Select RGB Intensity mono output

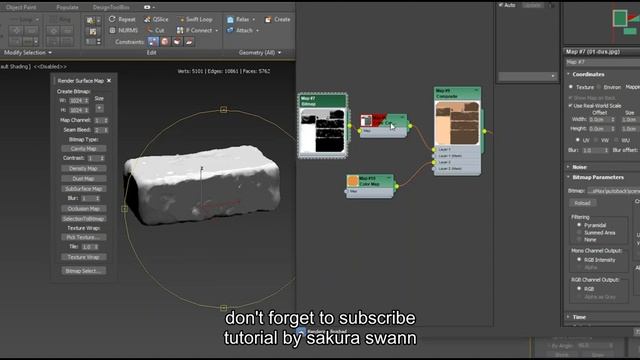pyautogui.click(x=579, y=260)
